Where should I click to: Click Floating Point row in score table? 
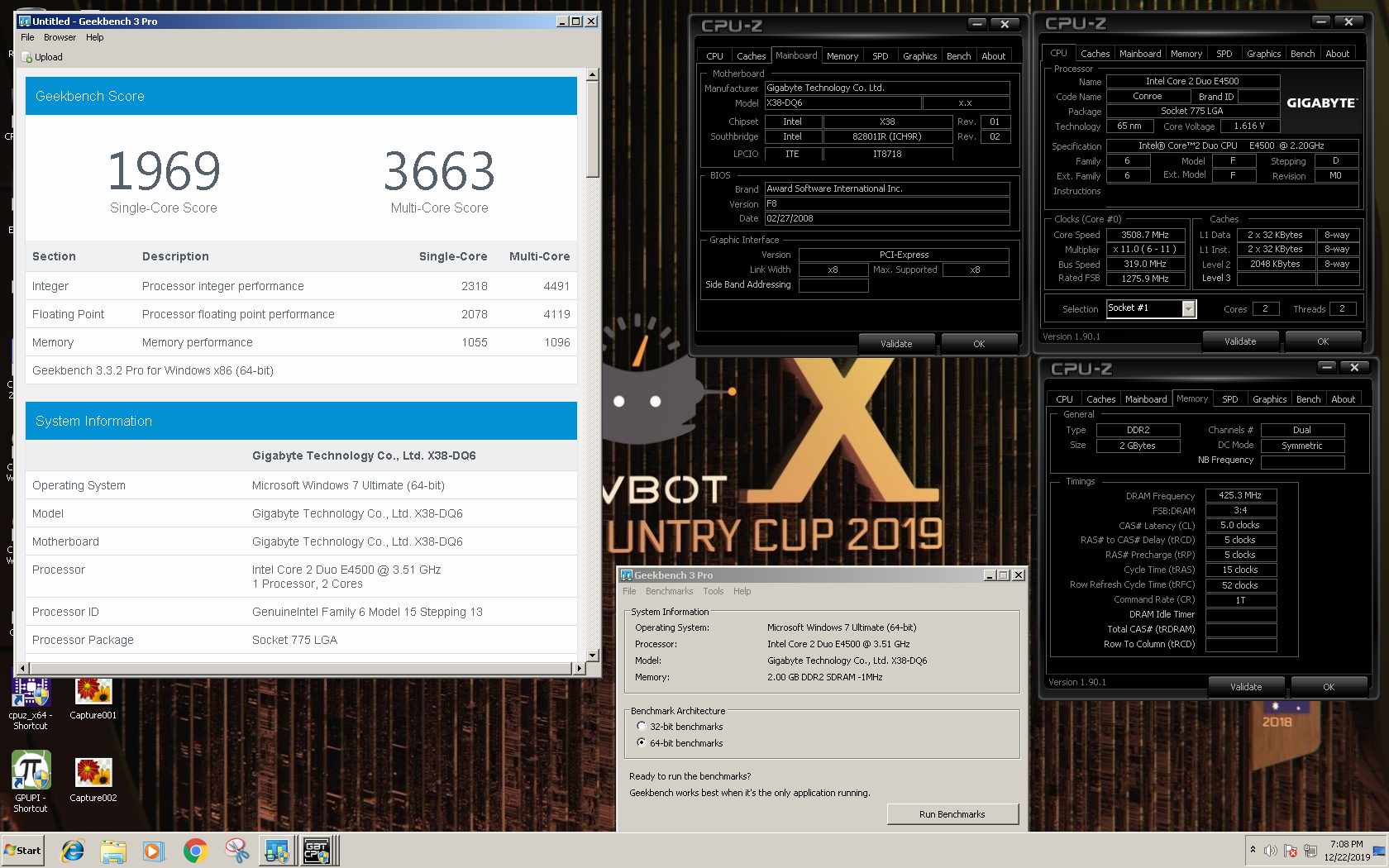pos(301,314)
